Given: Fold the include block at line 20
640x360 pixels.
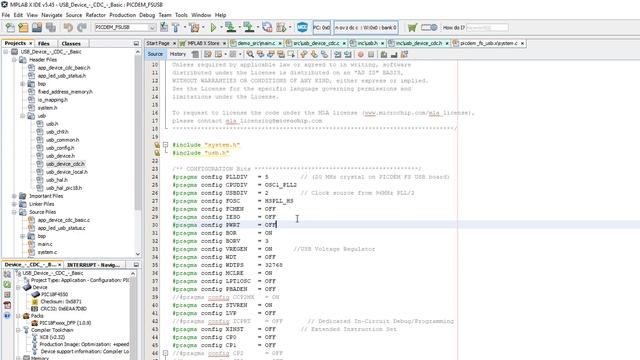Looking at the screenshot, I should [x=165, y=144].
